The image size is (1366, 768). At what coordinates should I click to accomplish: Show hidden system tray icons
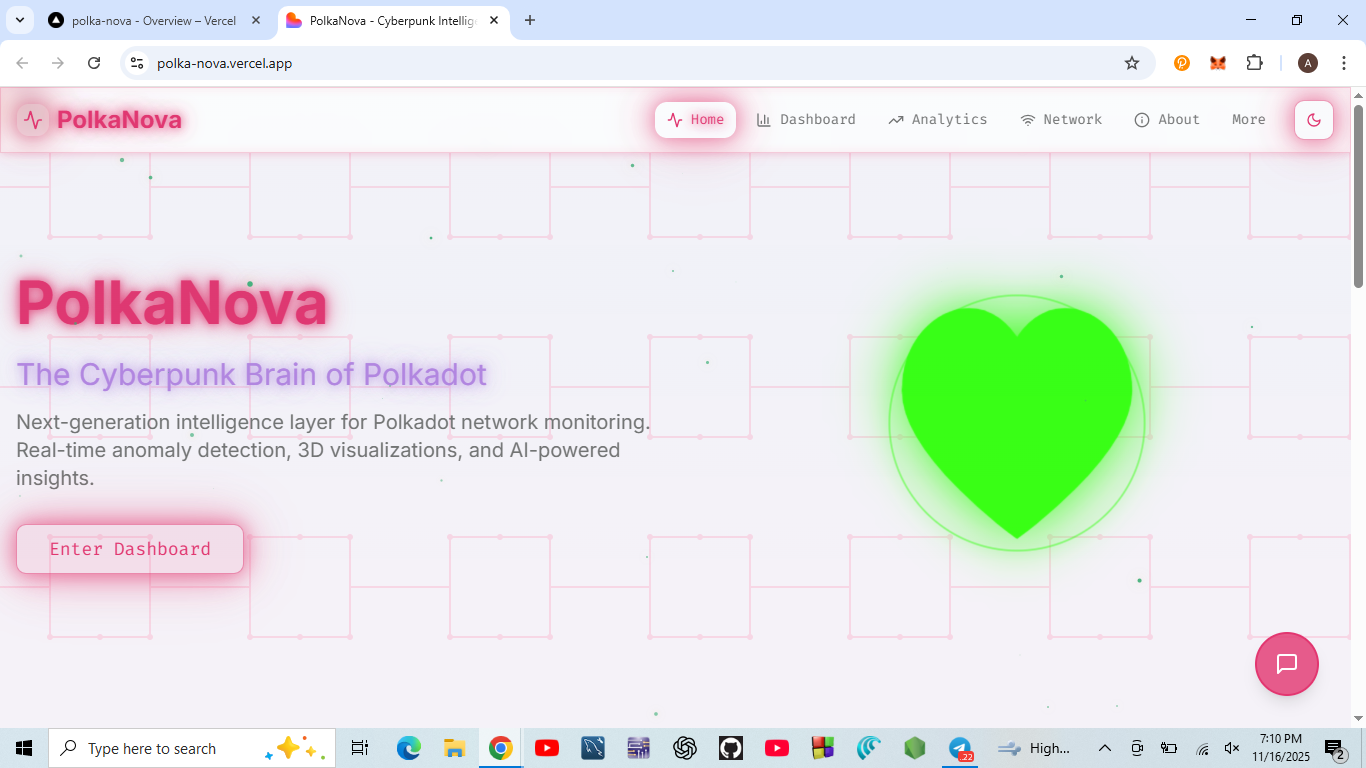click(x=1105, y=748)
